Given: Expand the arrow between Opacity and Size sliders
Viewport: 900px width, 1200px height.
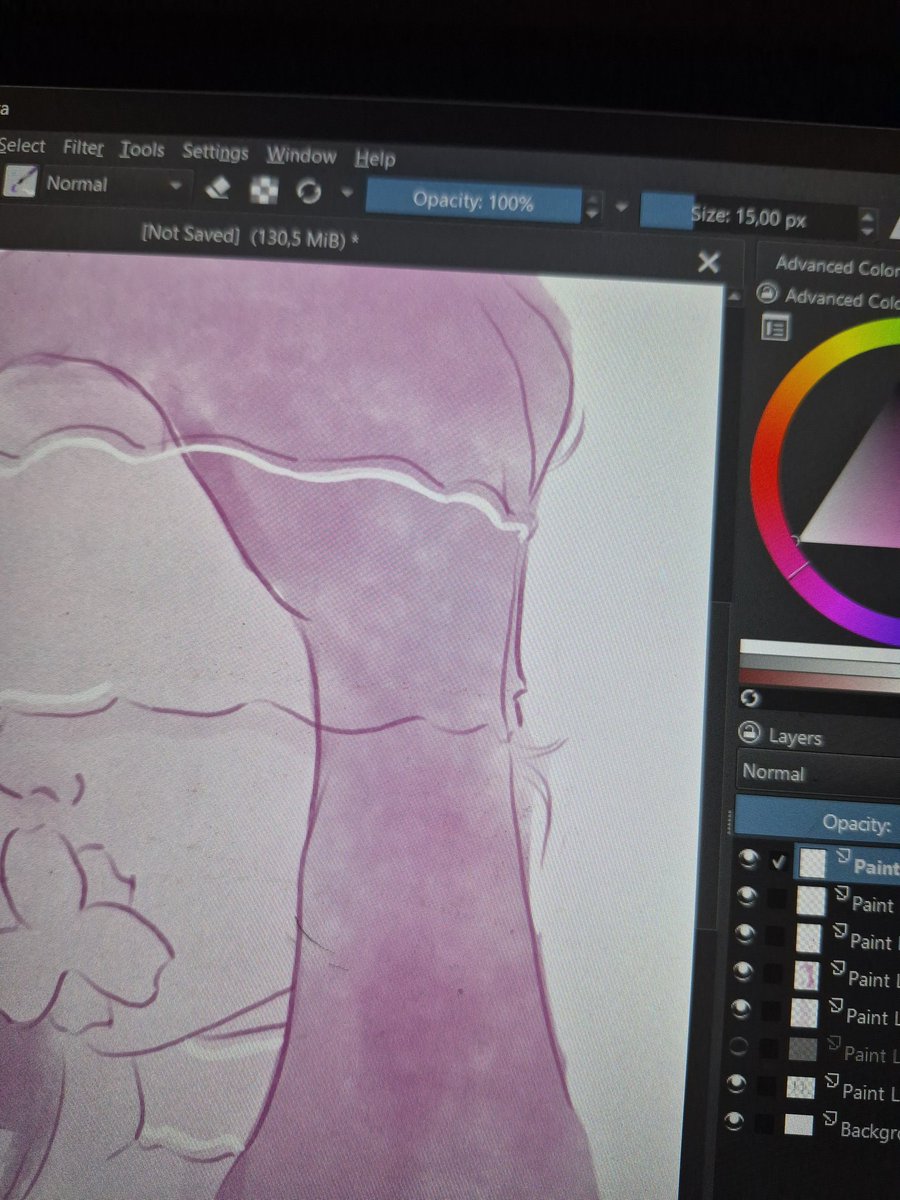Looking at the screenshot, I should tap(621, 207).
